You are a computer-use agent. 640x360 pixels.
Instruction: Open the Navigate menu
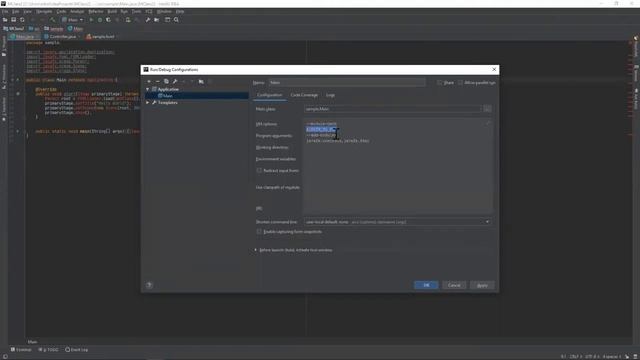44,11
